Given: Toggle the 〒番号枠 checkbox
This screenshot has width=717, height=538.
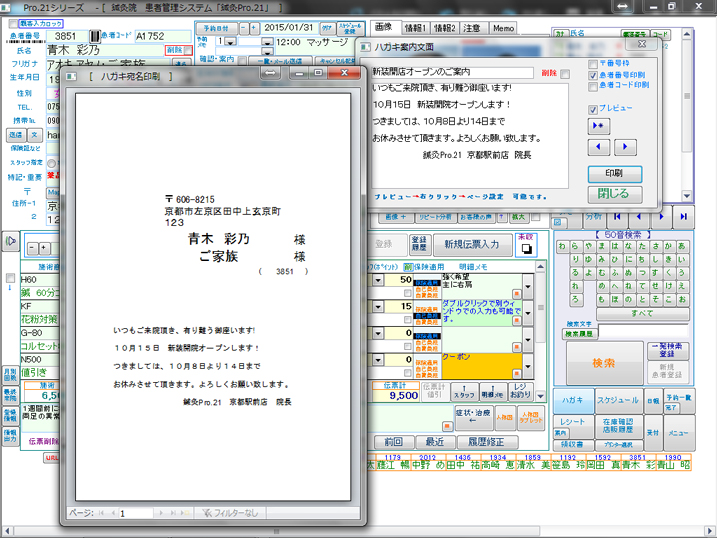Looking at the screenshot, I should click(x=593, y=64).
